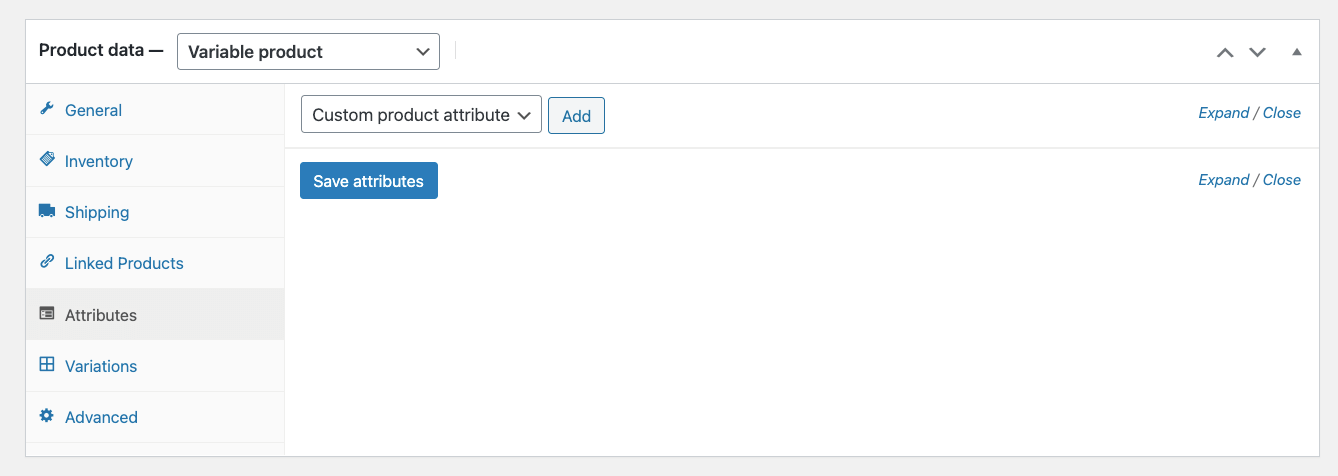Click the Attributes list icon
Screen dimensions: 1338x476
pyautogui.click(x=46, y=314)
